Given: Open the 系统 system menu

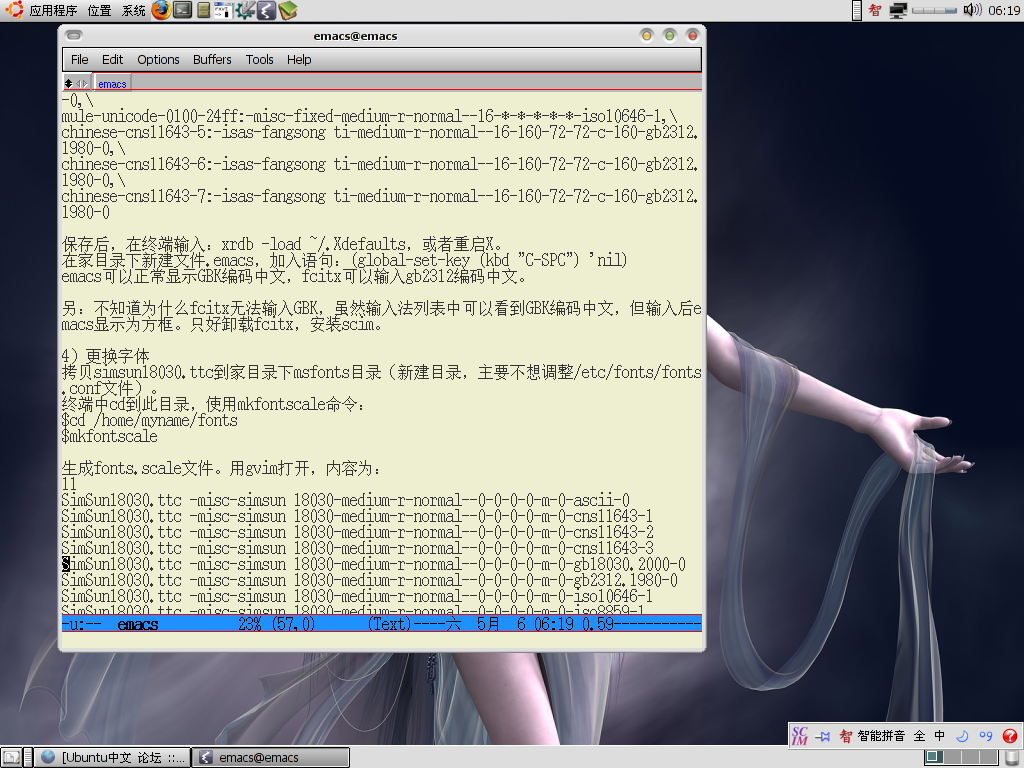Looking at the screenshot, I should click(x=133, y=10).
